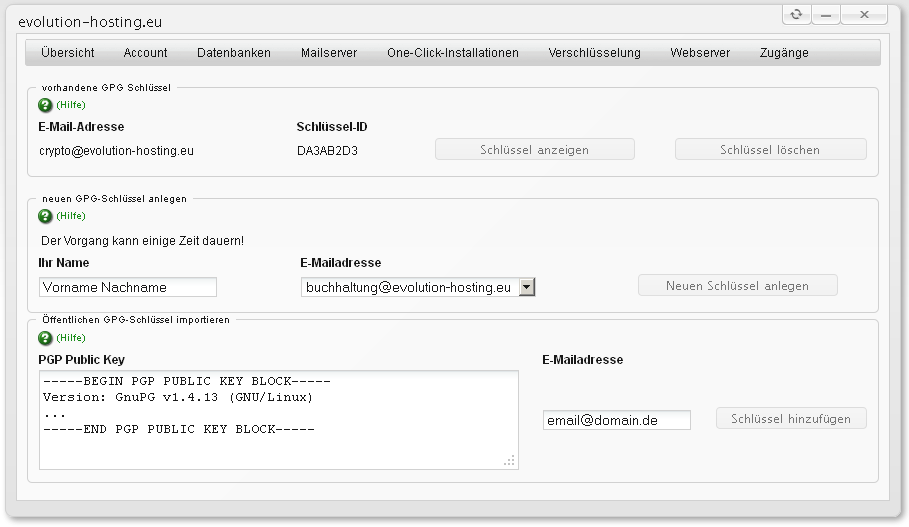Click Schlüssel löschen for crypto@evolution-hosting.eu
The height and width of the screenshot is (527, 909).
pyautogui.click(x=770, y=150)
